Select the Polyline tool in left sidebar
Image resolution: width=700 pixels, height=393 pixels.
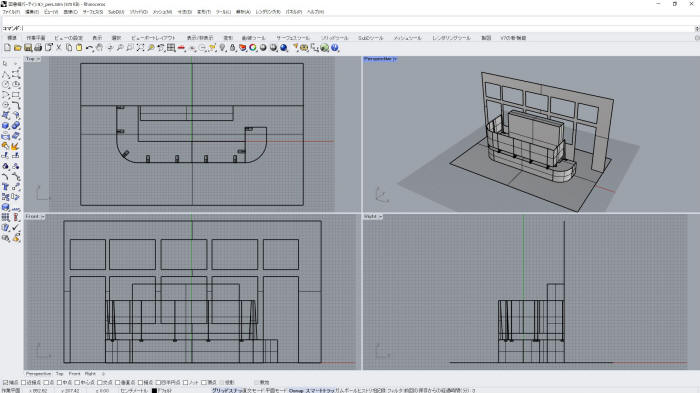(x=6, y=74)
